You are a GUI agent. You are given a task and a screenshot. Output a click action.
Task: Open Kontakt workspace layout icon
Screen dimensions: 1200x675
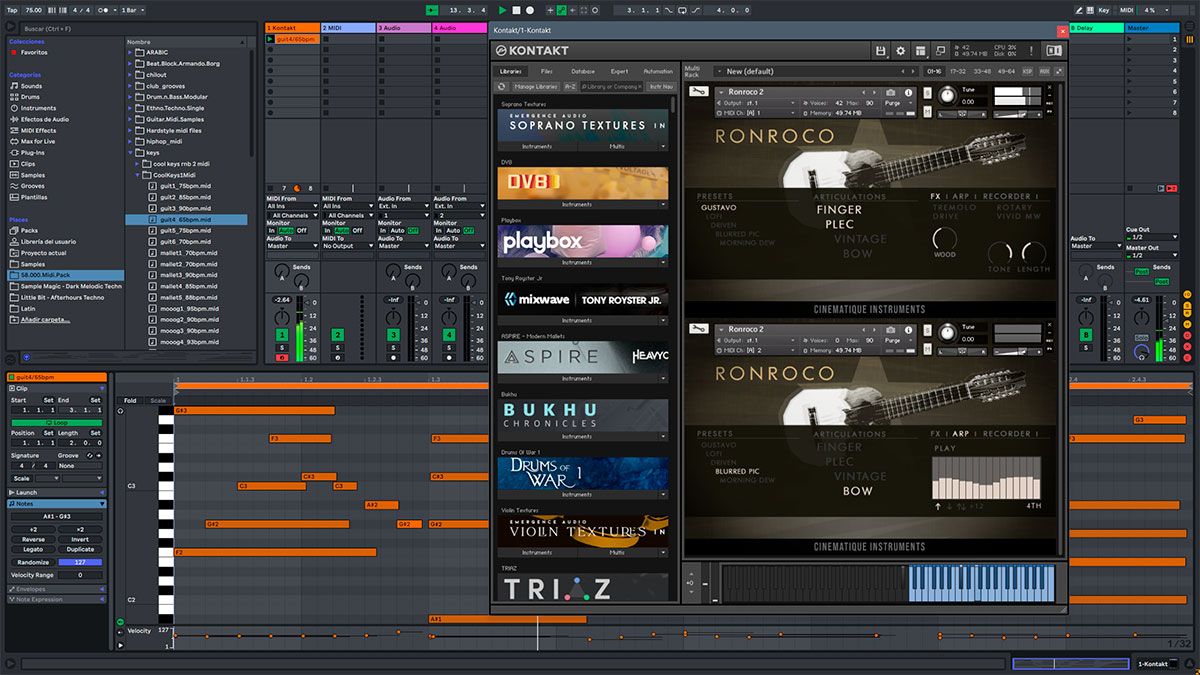pyautogui.click(x=921, y=50)
